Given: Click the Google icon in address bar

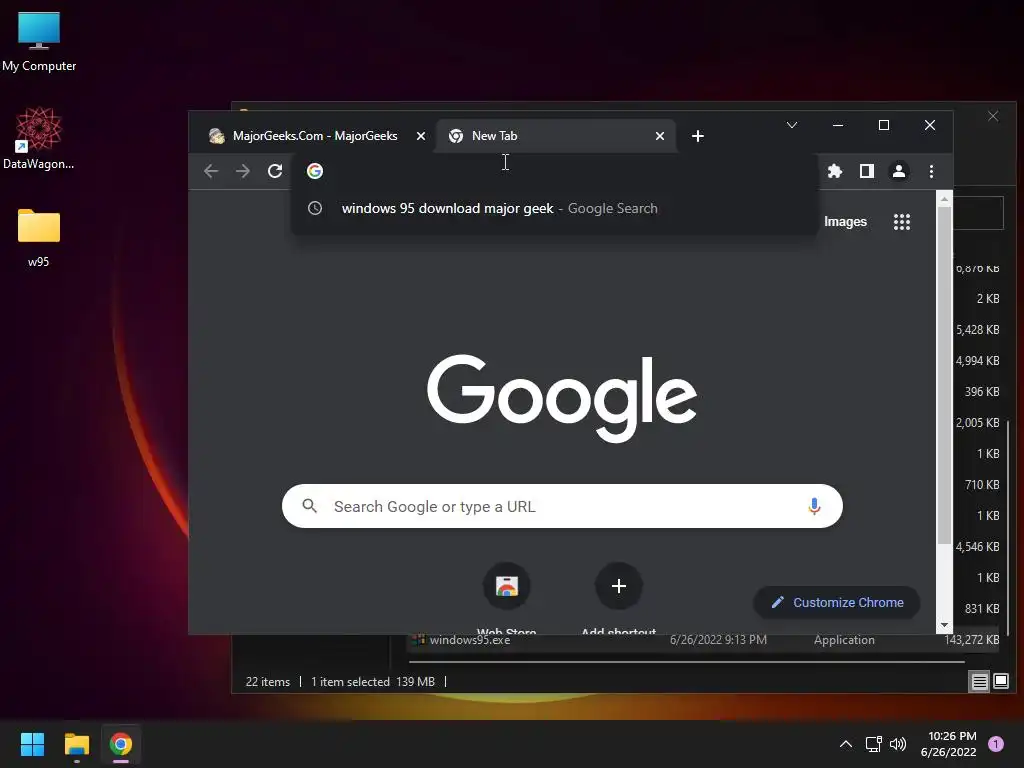Looking at the screenshot, I should click(315, 171).
